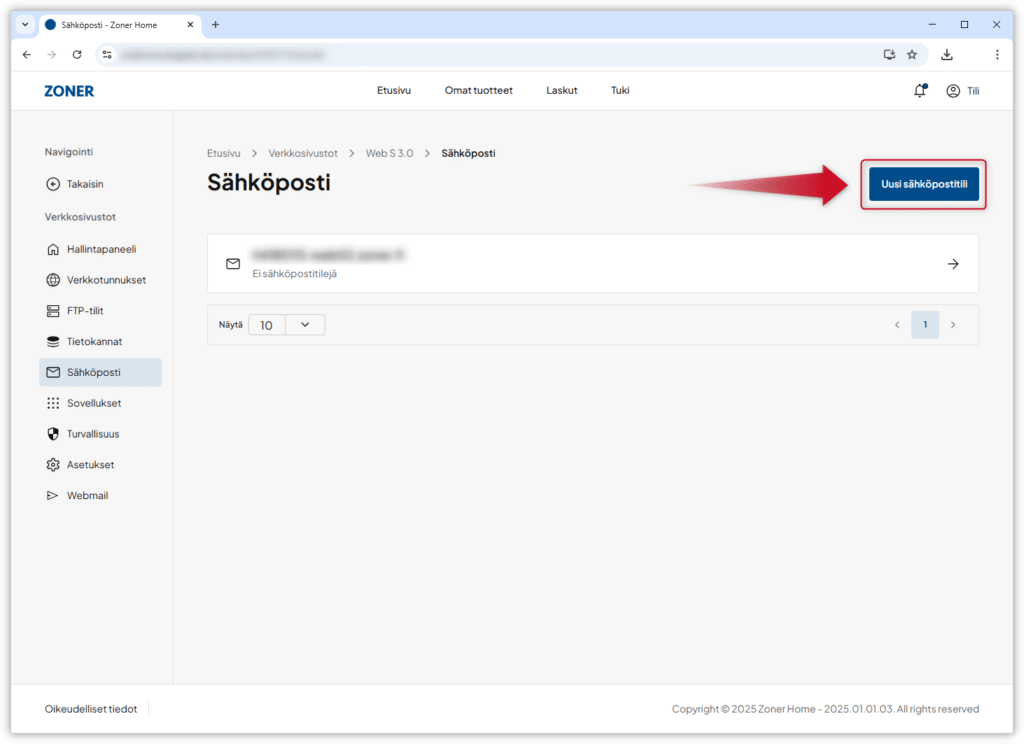1024x744 pixels.
Task: Select page 1 in pagination
Action: (925, 325)
